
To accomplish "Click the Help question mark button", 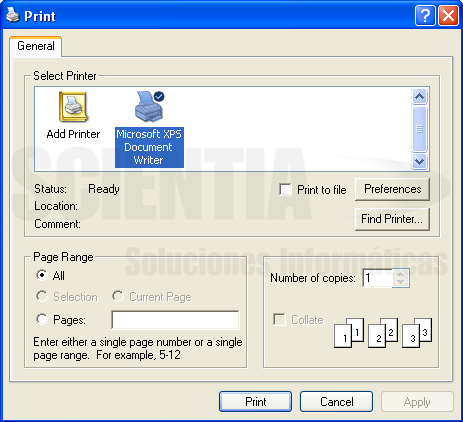I will click(425, 15).
